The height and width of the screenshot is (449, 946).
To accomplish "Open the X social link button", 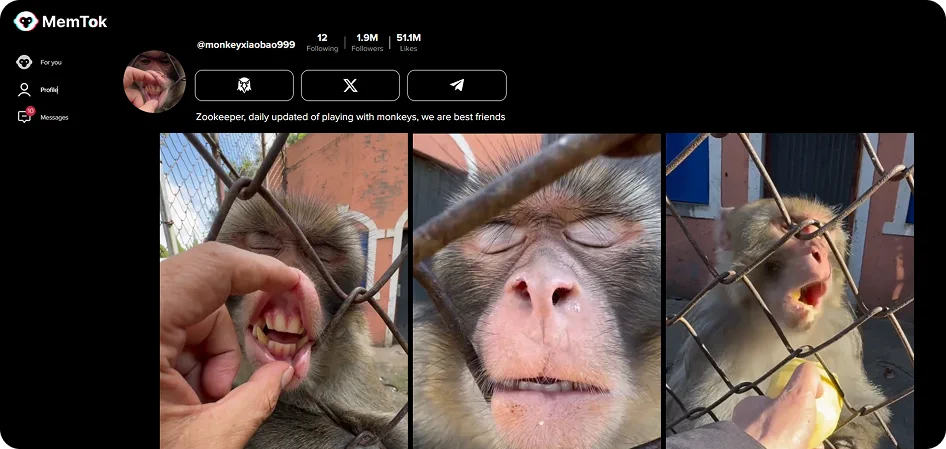I will [x=351, y=85].
